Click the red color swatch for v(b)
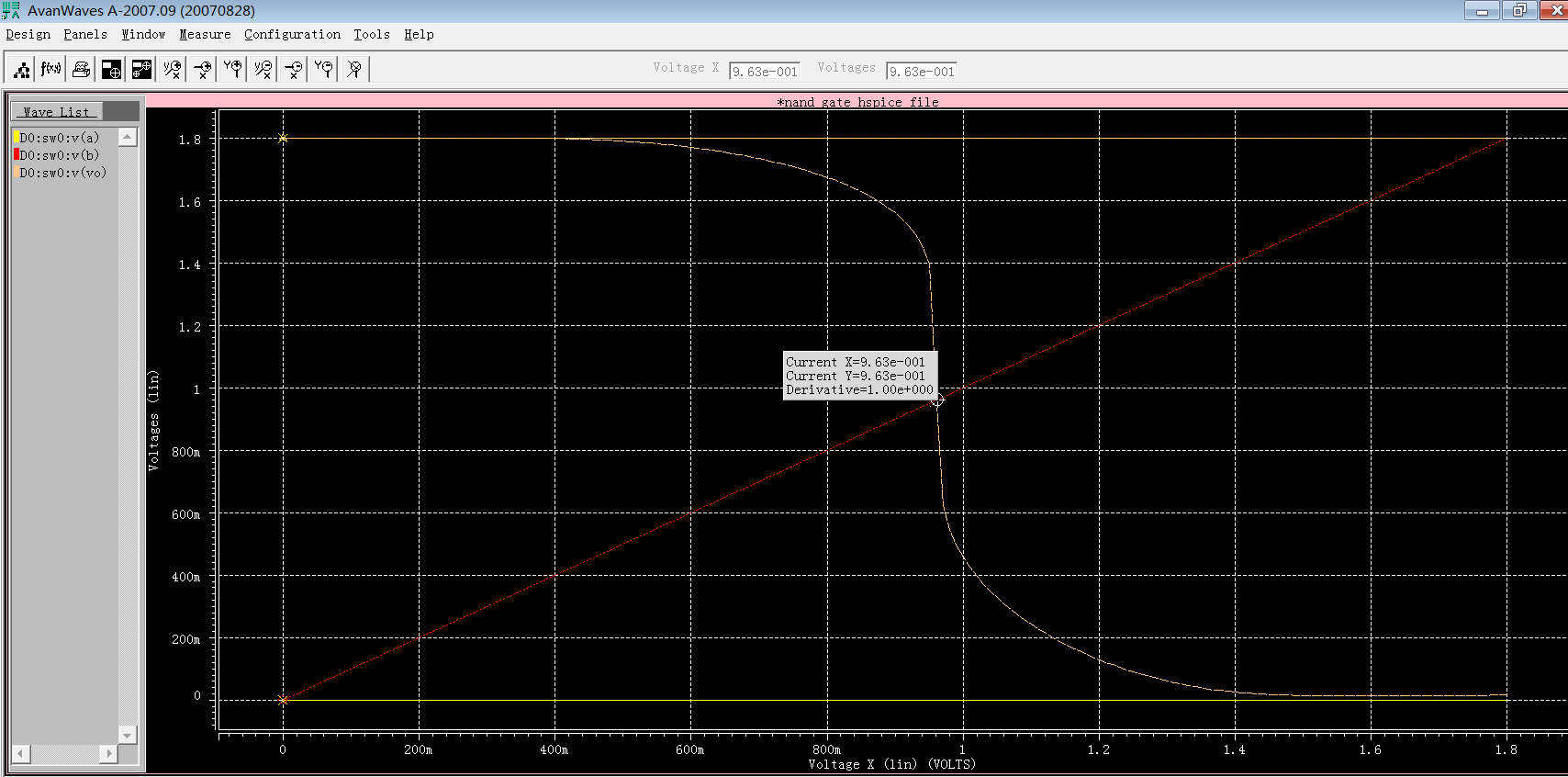This screenshot has width=1568, height=777. point(17,154)
